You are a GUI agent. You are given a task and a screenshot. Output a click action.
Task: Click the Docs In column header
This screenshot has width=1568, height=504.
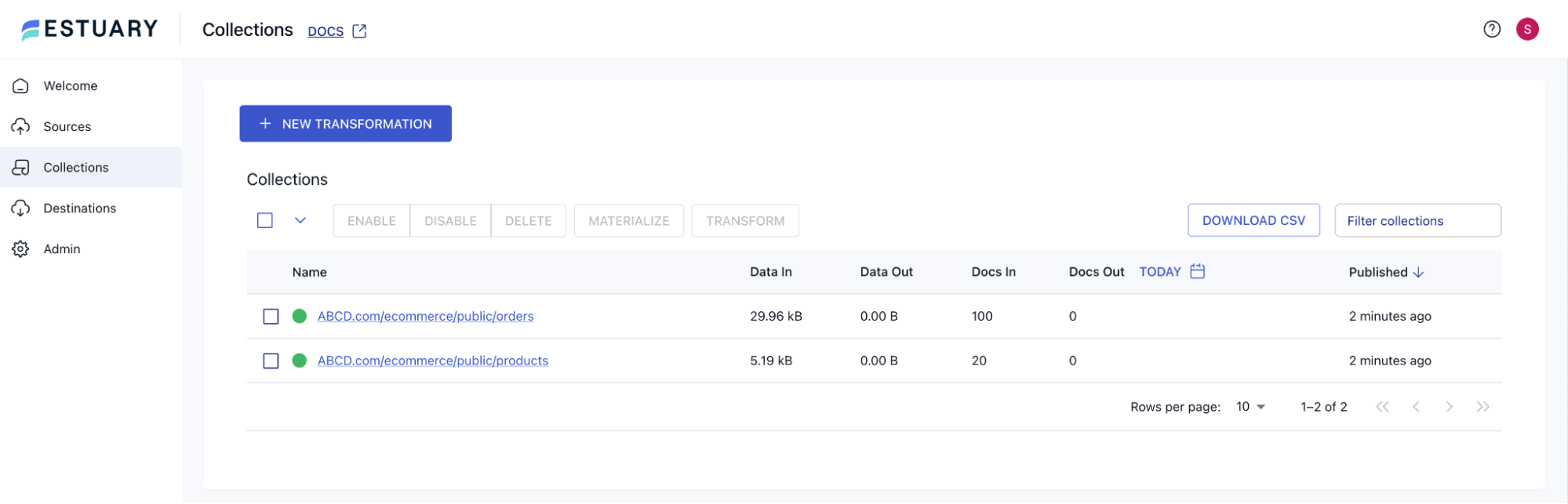click(x=994, y=272)
